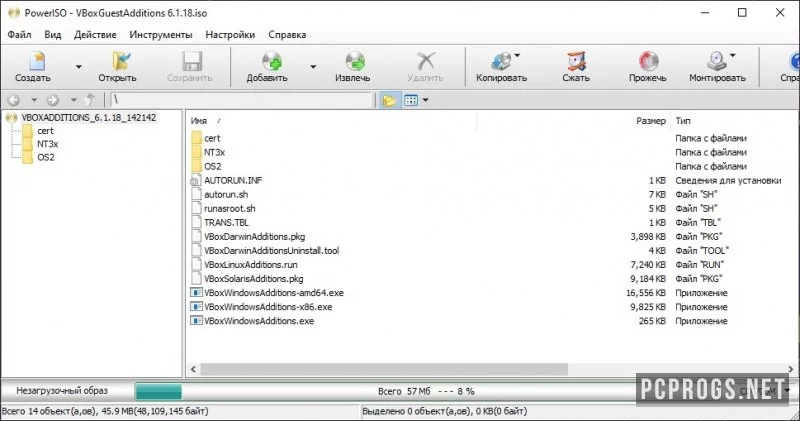Click Сведения для установки type cell
This screenshot has height=421, width=800.
pos(728,181)
